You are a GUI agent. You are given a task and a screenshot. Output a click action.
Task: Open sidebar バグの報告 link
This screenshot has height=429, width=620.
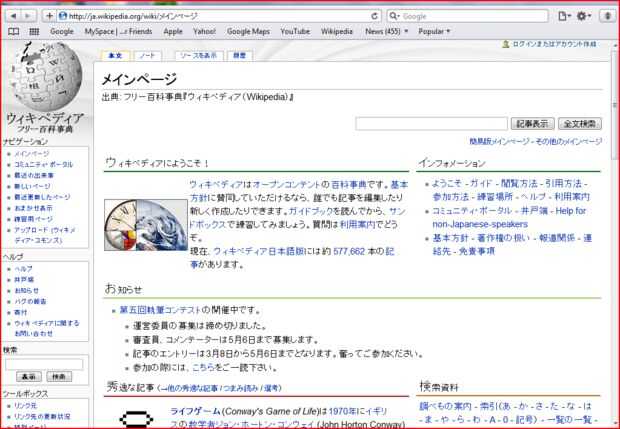pyautogui.click(x=30, y=301)
